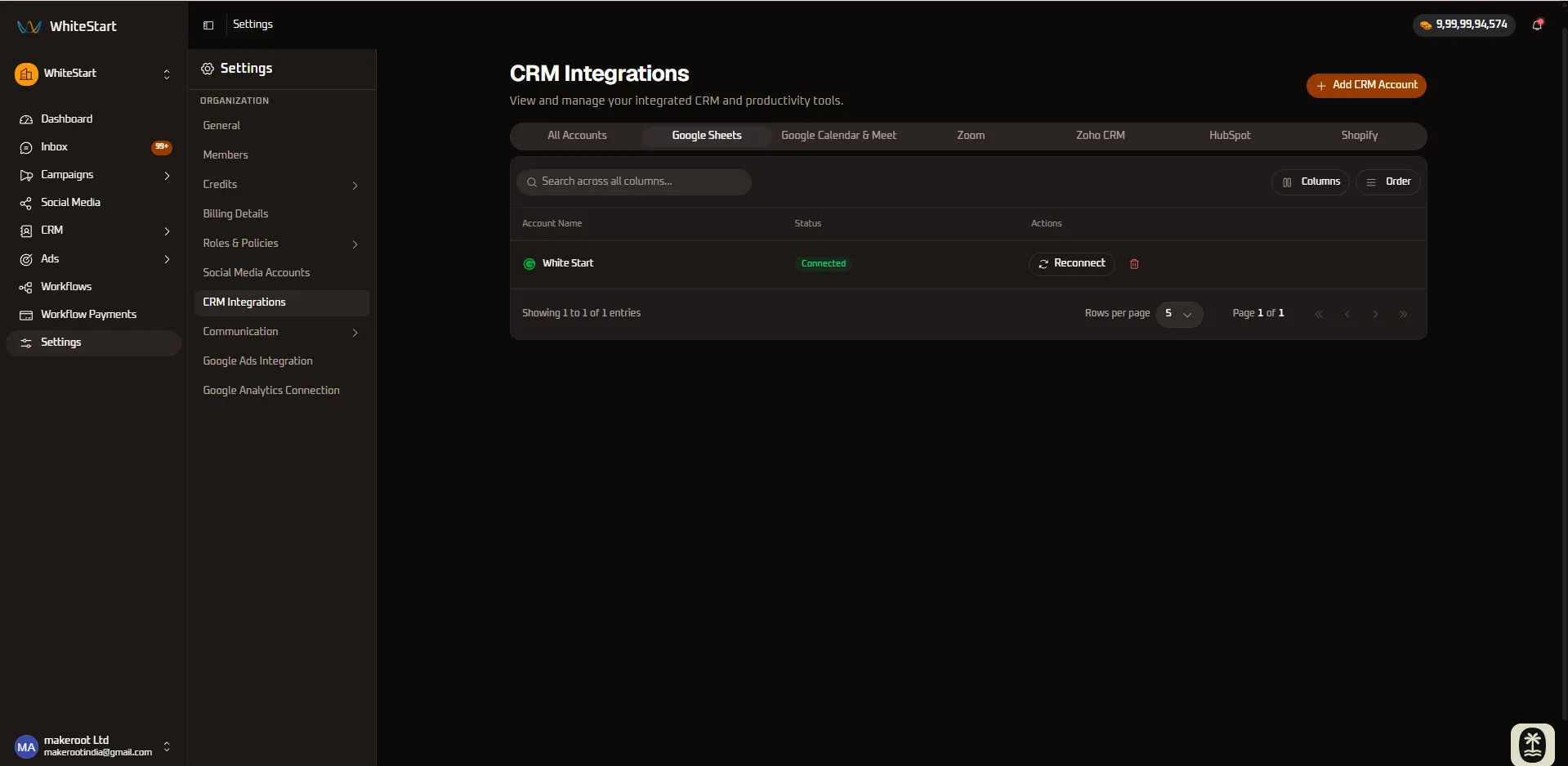1568x766 pixels.
Task: Open Workflows in sidebar
Action: click(93, 287)
